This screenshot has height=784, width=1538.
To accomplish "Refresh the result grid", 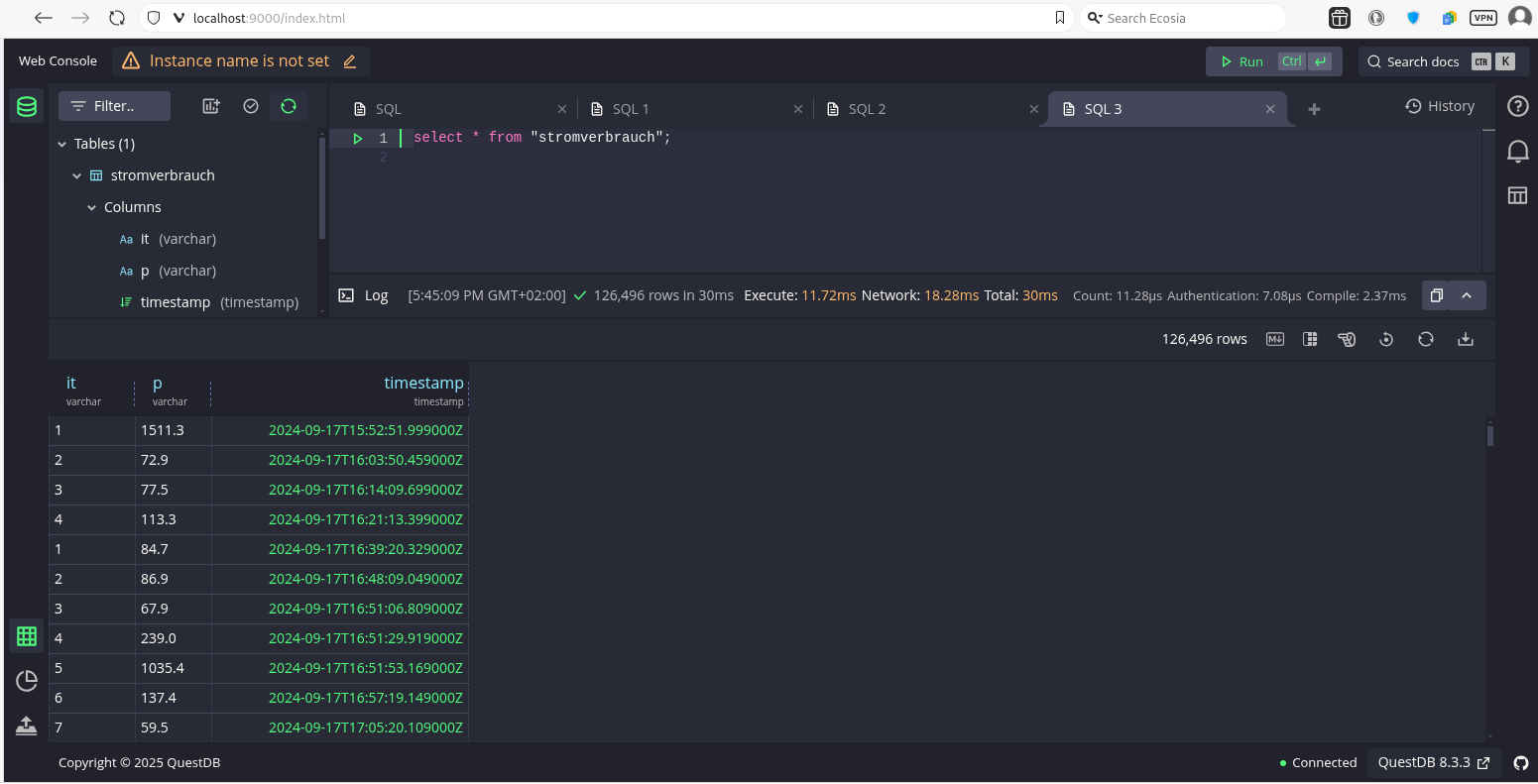I will [1425, 339].
